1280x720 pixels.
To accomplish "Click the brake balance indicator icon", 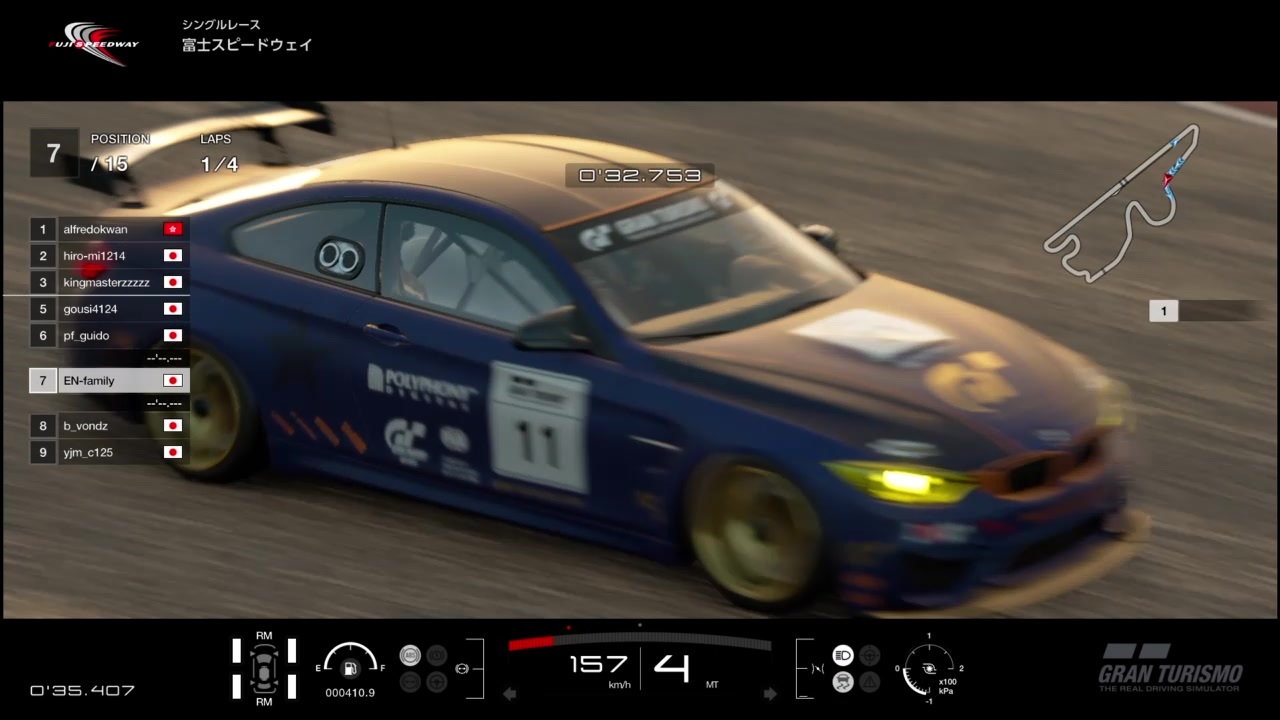I will [462, 668].
